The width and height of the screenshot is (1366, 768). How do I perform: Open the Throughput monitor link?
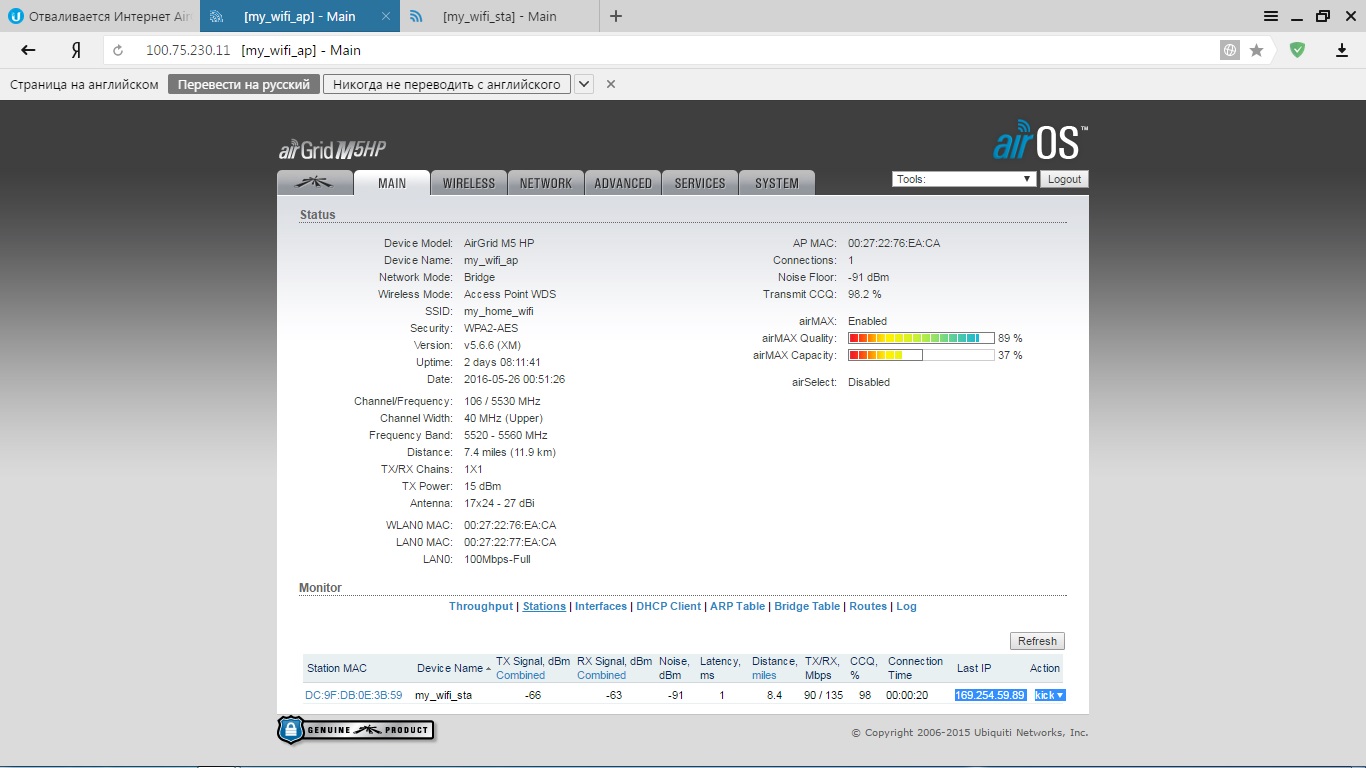pos(481,606)
